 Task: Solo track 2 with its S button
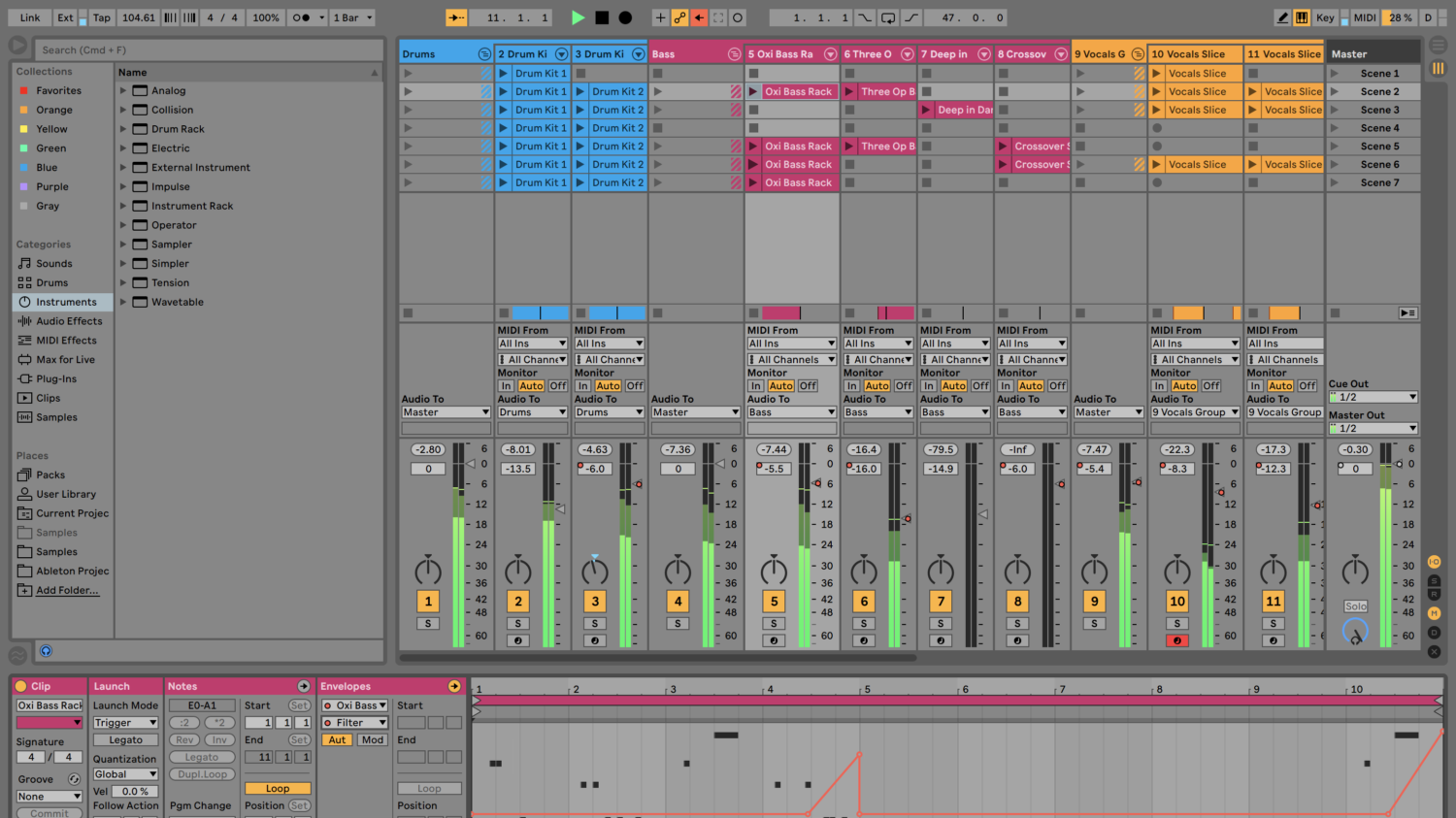(518, 624)
